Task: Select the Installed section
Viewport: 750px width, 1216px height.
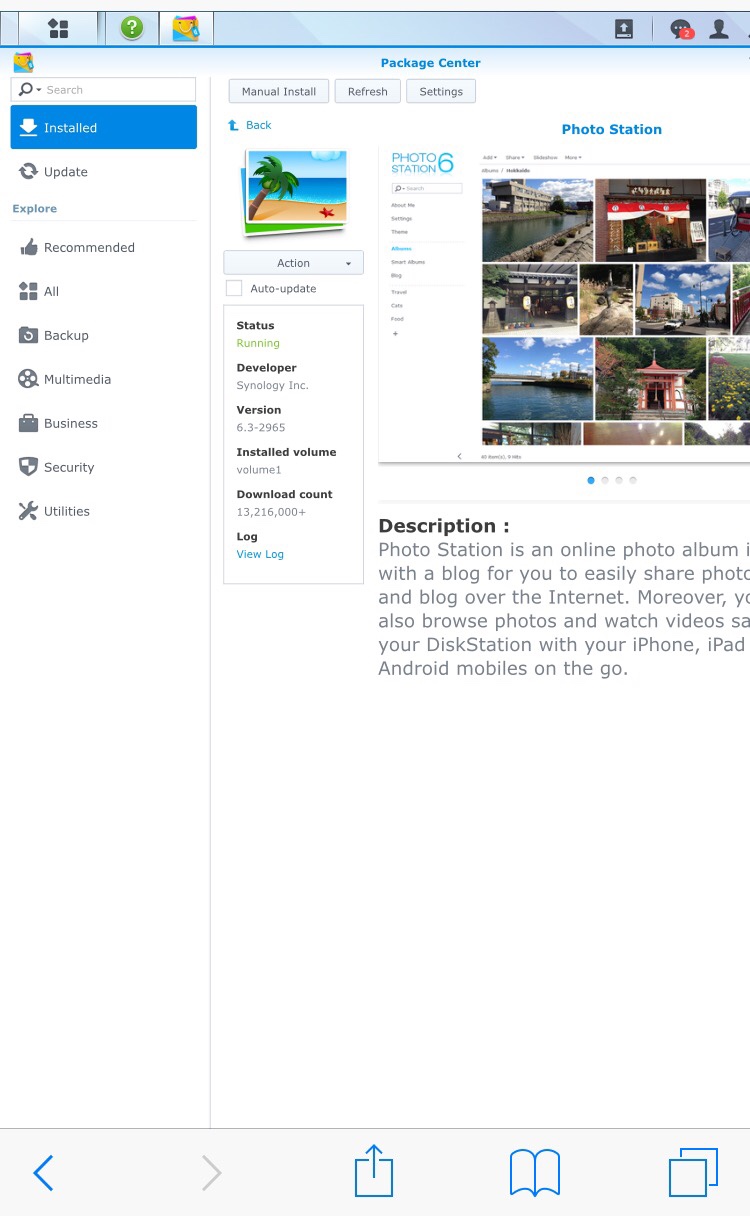Action: pyautogui.click(x=103, y=128)
